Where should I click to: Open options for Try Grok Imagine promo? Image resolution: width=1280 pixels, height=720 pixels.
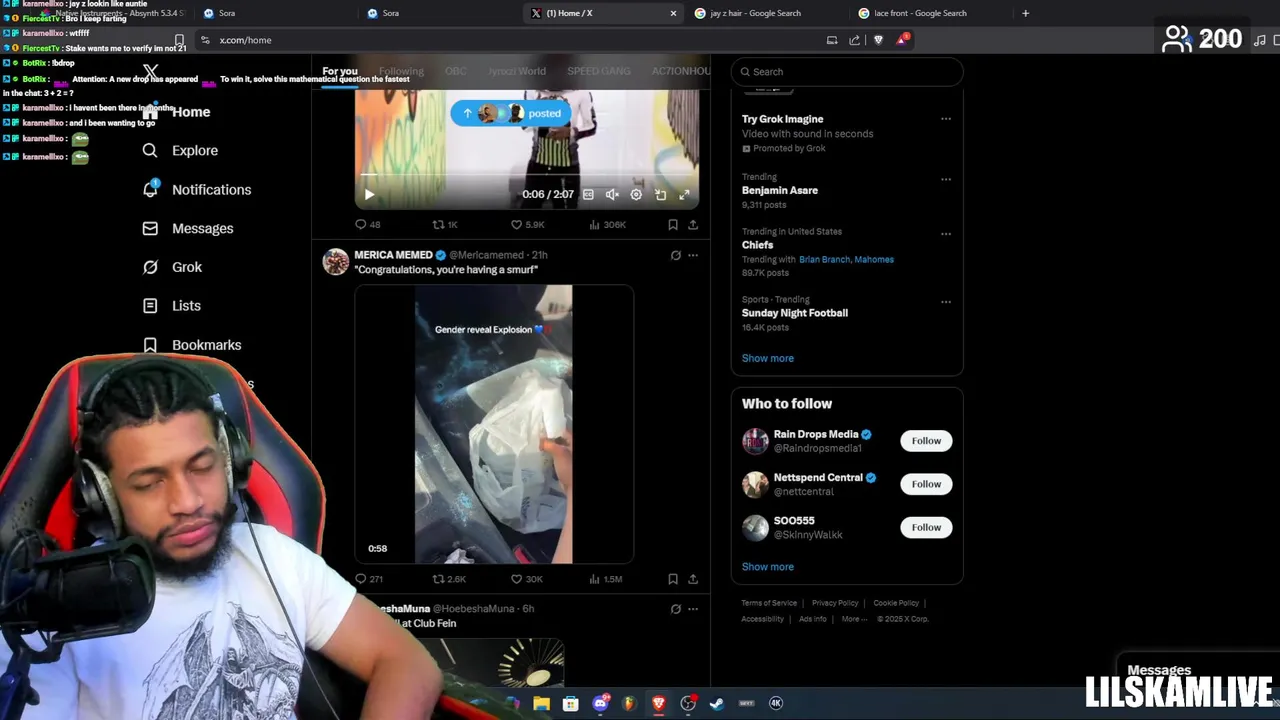point(945,119)
